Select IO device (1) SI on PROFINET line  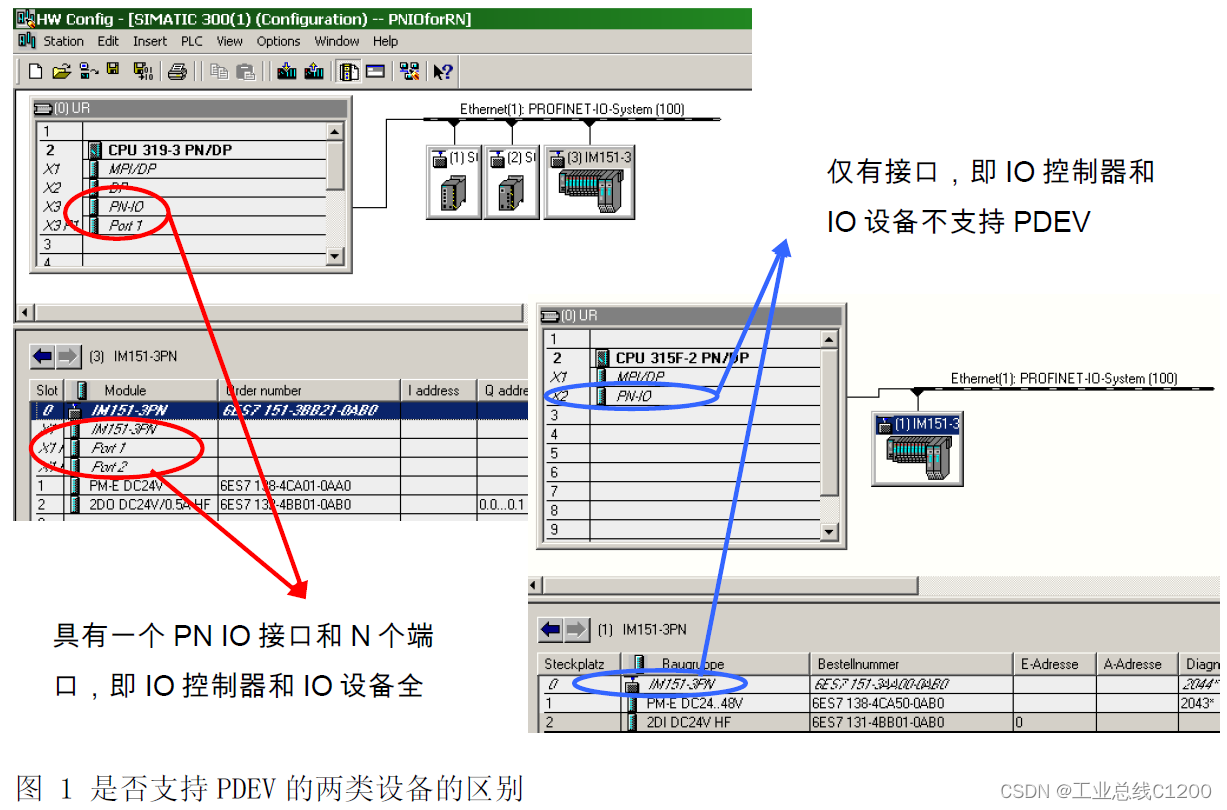point(453,181)
